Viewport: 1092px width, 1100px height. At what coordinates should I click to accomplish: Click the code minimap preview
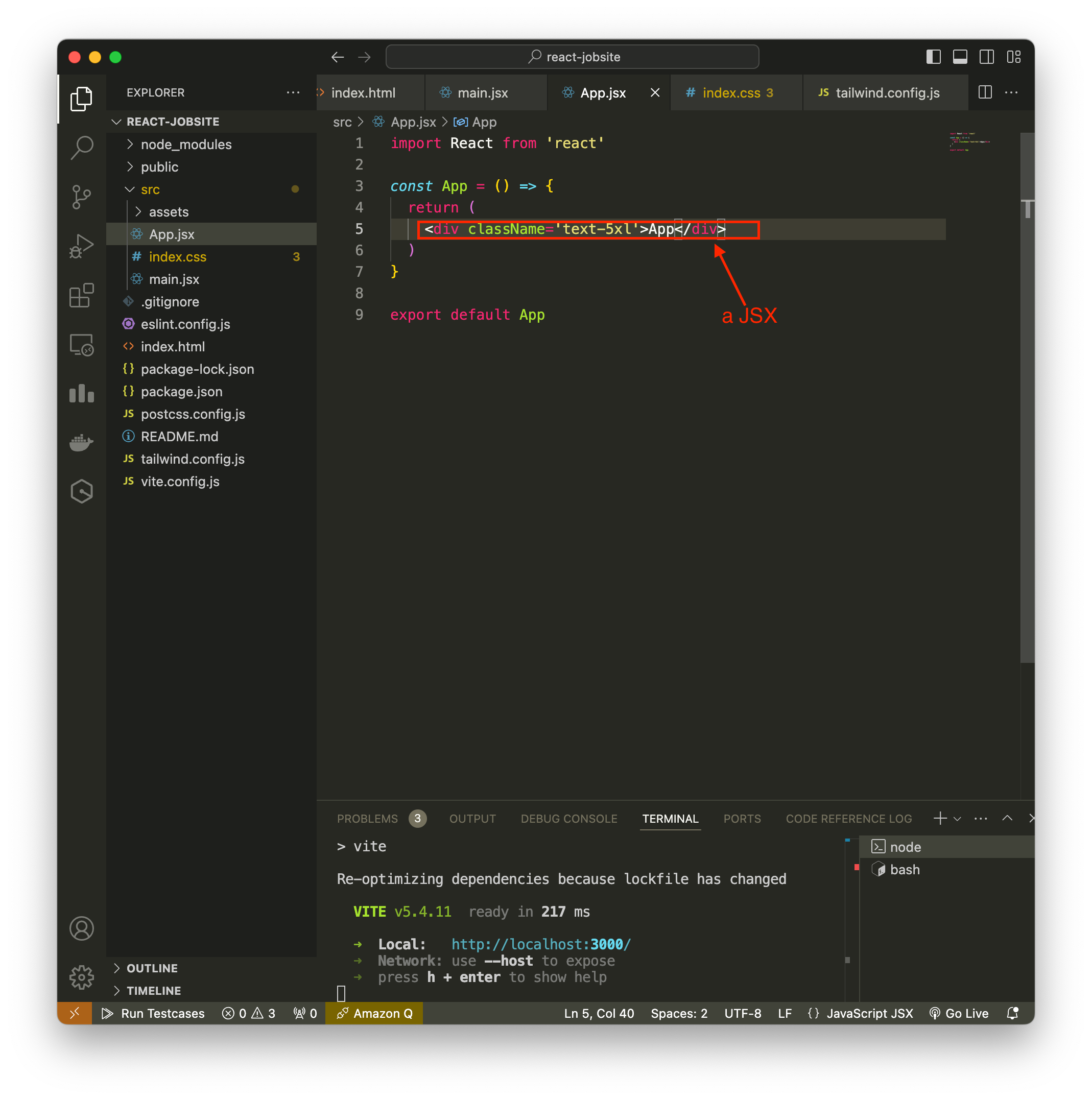(969, 142)
